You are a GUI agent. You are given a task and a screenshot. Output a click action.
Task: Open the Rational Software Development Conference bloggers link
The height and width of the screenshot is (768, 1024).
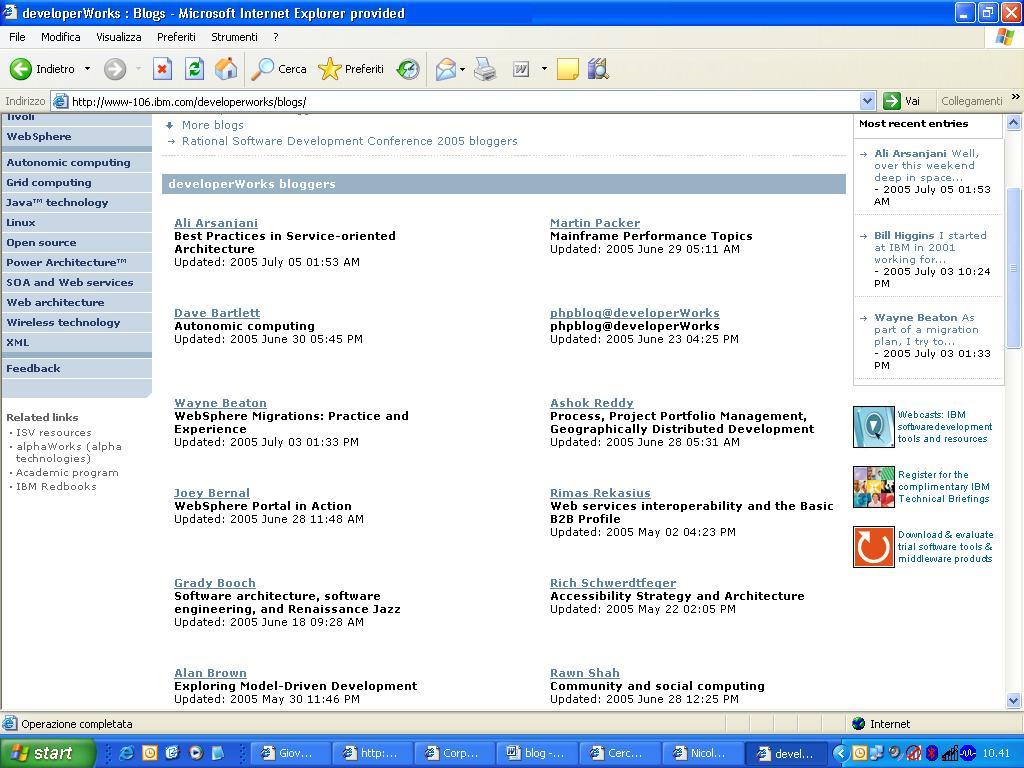(x=349, y=141)
